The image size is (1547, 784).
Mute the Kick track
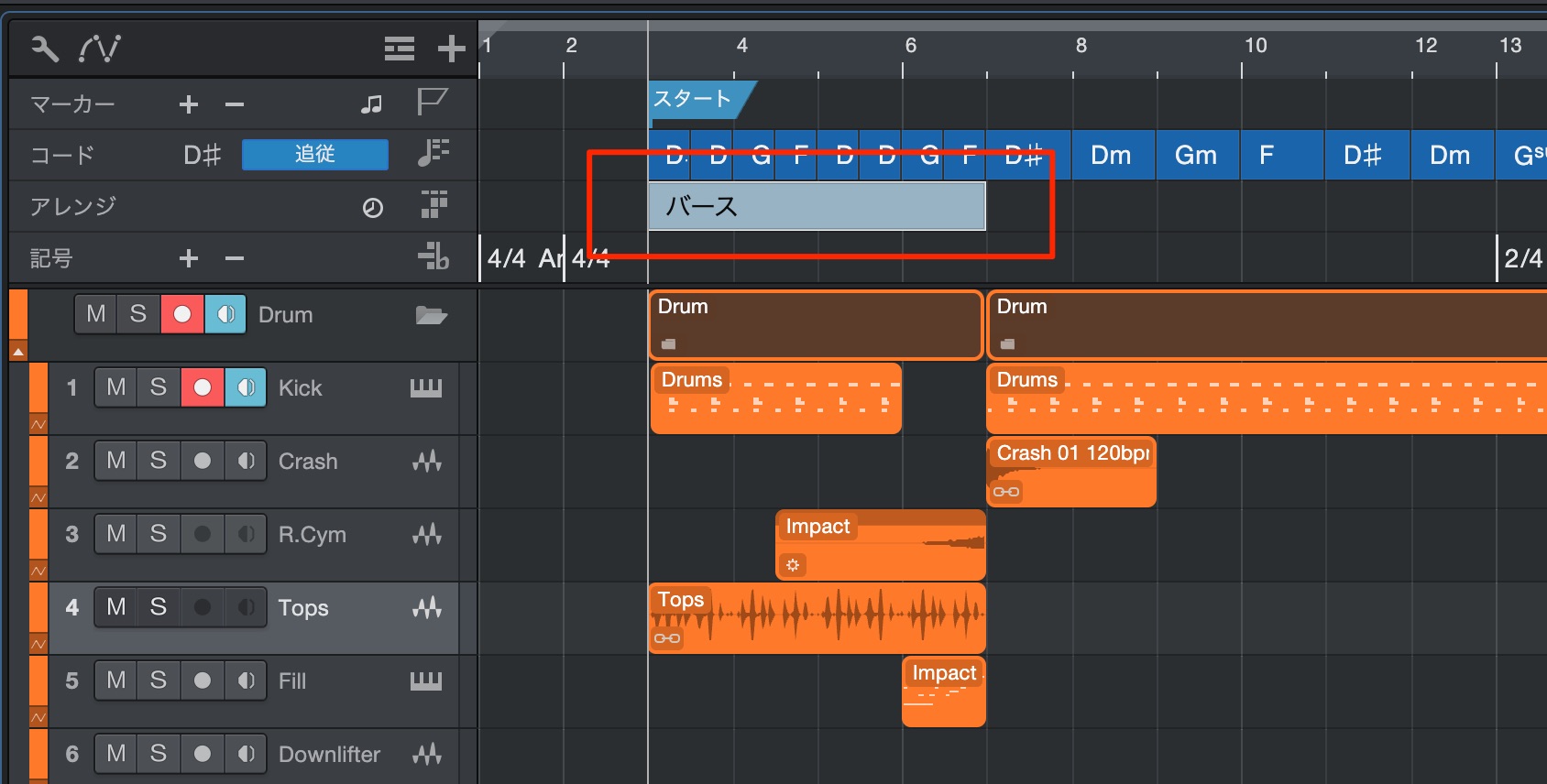tap(115, 387)
